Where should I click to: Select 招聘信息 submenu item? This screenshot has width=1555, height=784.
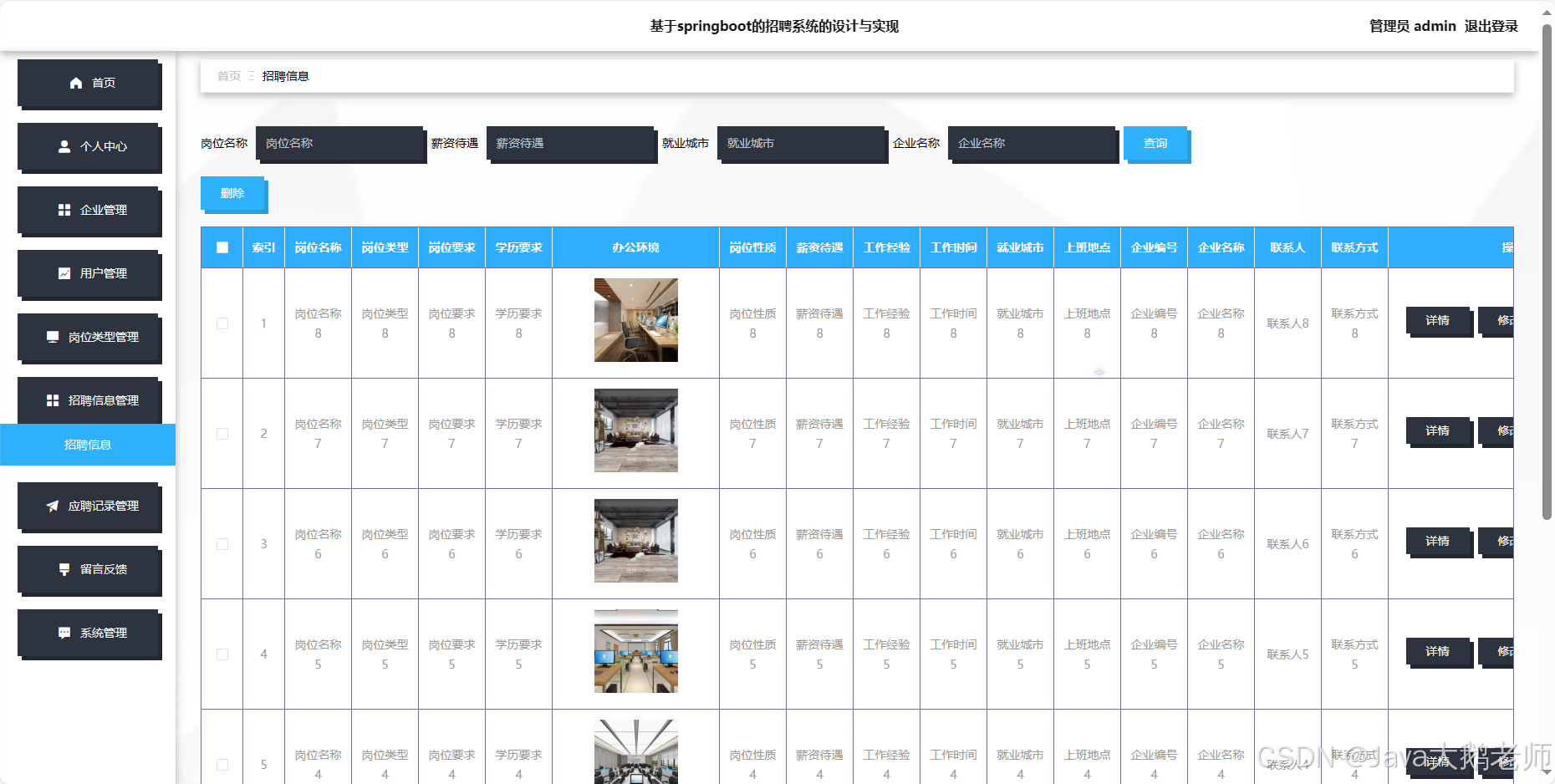[88, 445]
